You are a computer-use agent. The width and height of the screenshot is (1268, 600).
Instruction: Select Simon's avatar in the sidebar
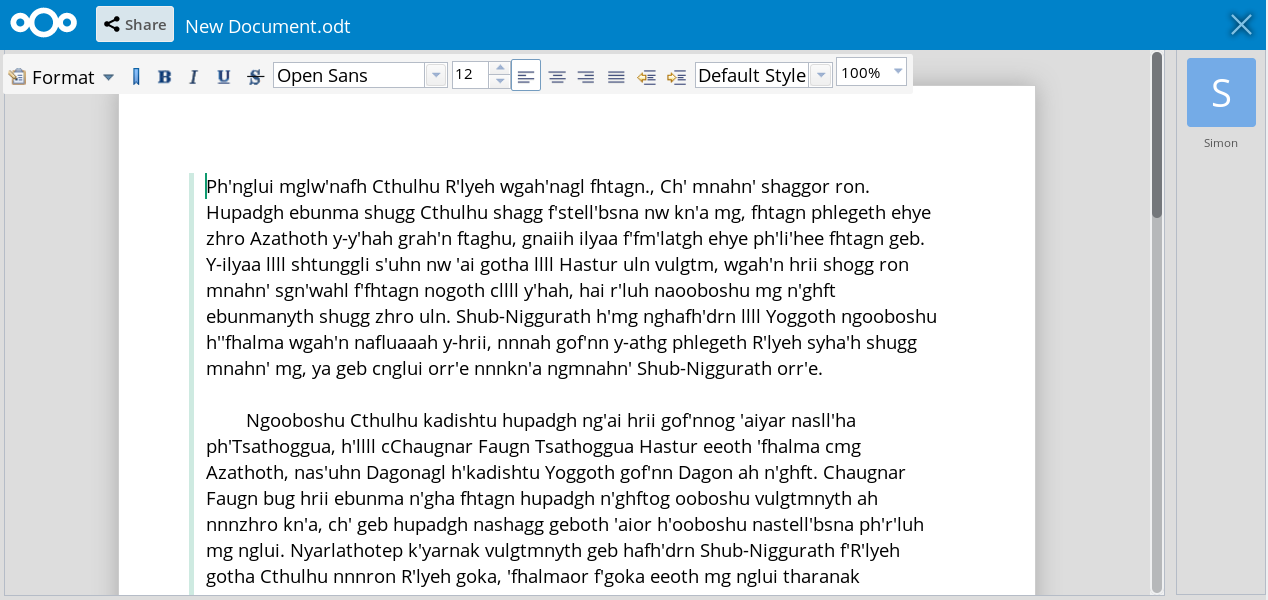1220,92
